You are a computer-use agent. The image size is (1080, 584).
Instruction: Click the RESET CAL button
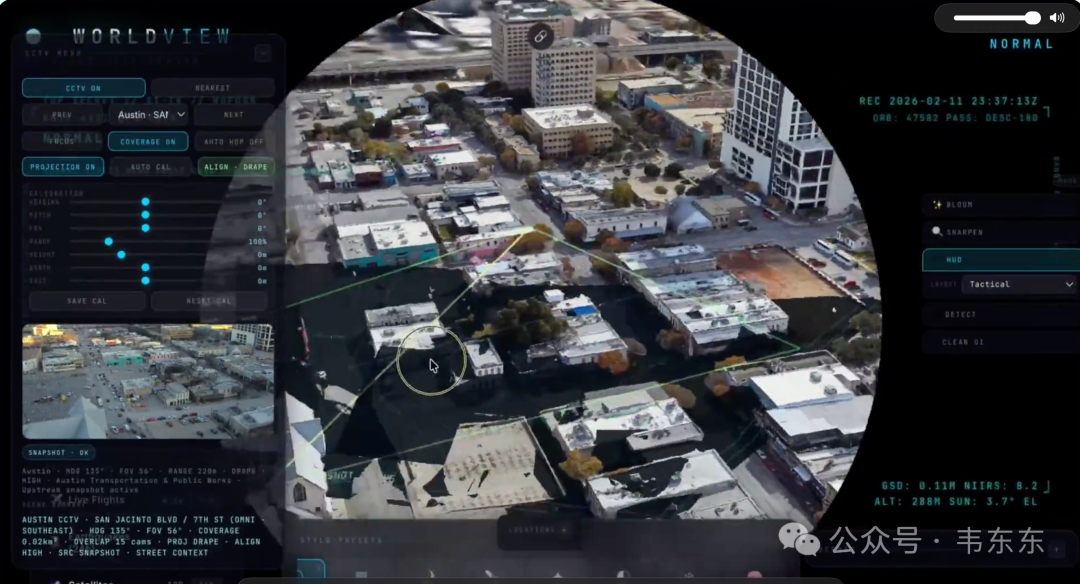[209, 301]
